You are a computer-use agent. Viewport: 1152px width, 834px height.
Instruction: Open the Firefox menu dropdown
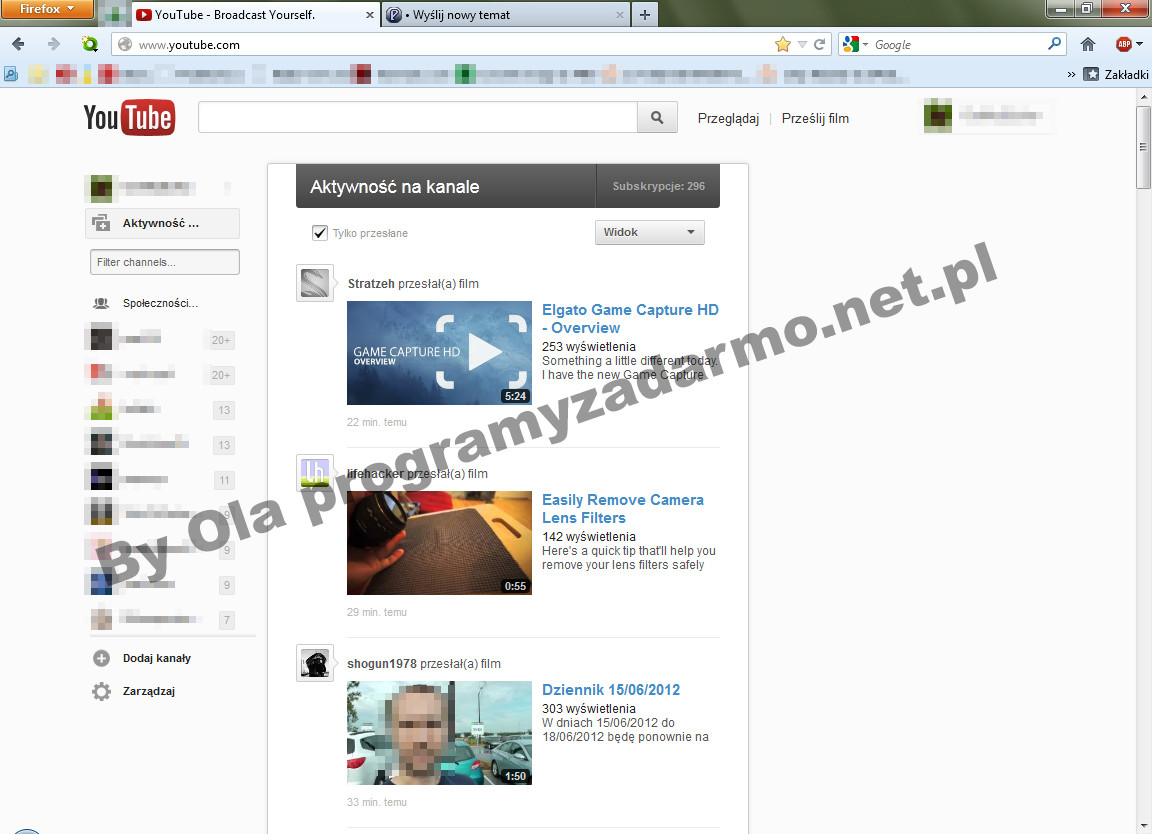coord(47,9)
